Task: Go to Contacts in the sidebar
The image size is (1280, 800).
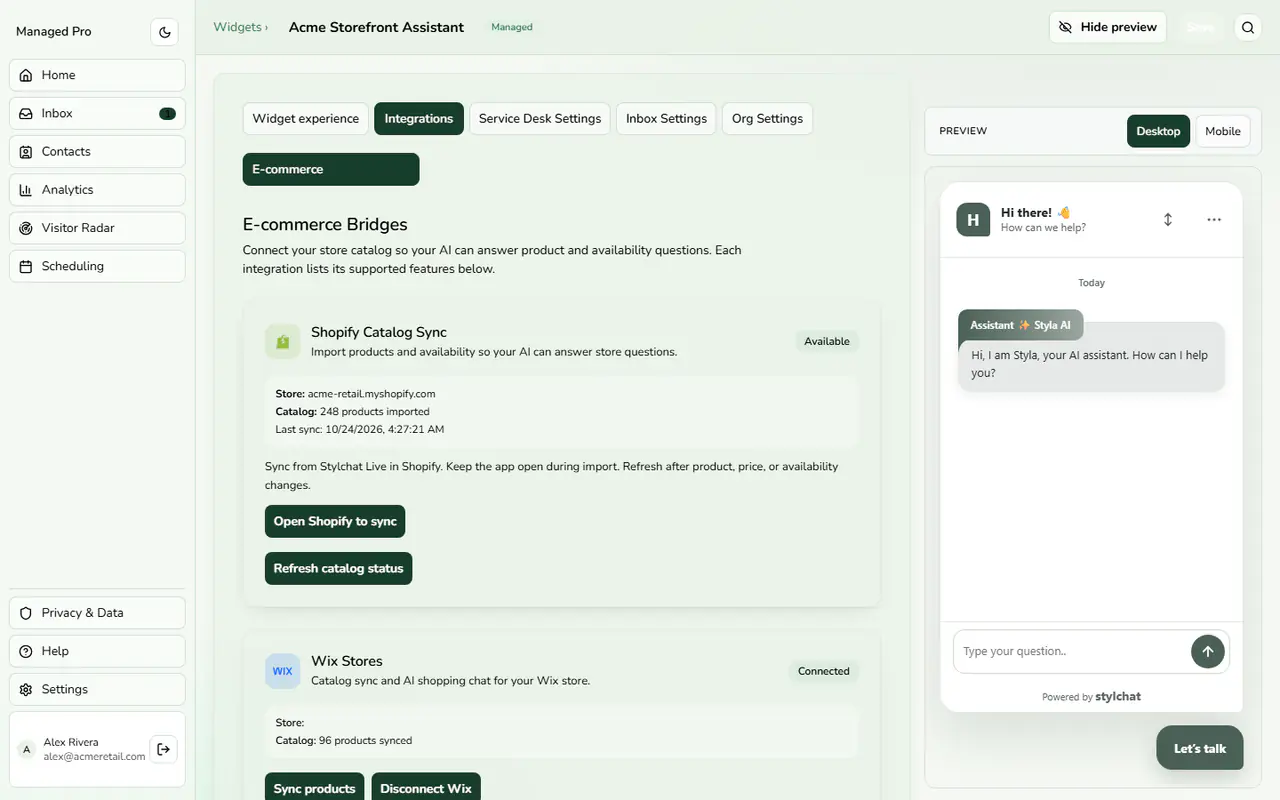Action: [x=97, y=151]
